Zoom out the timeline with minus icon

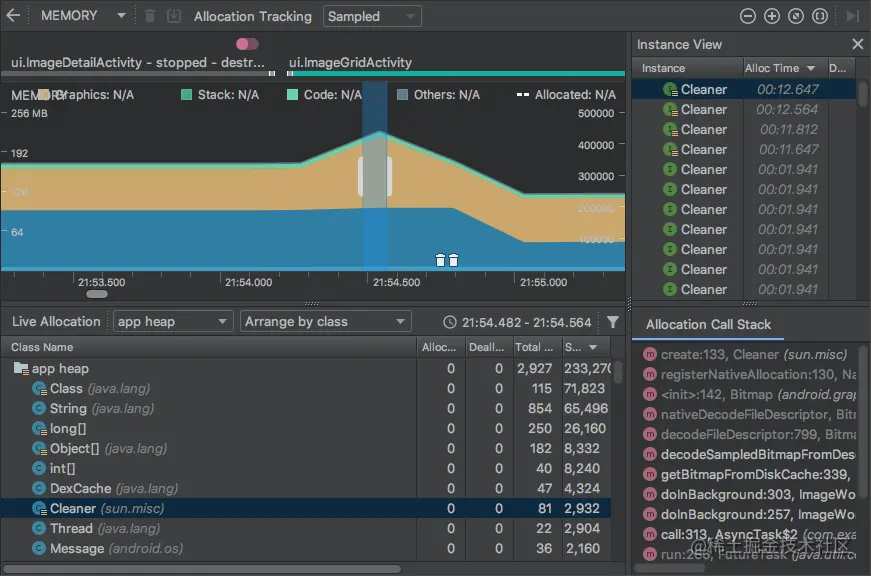pos(748,15)
